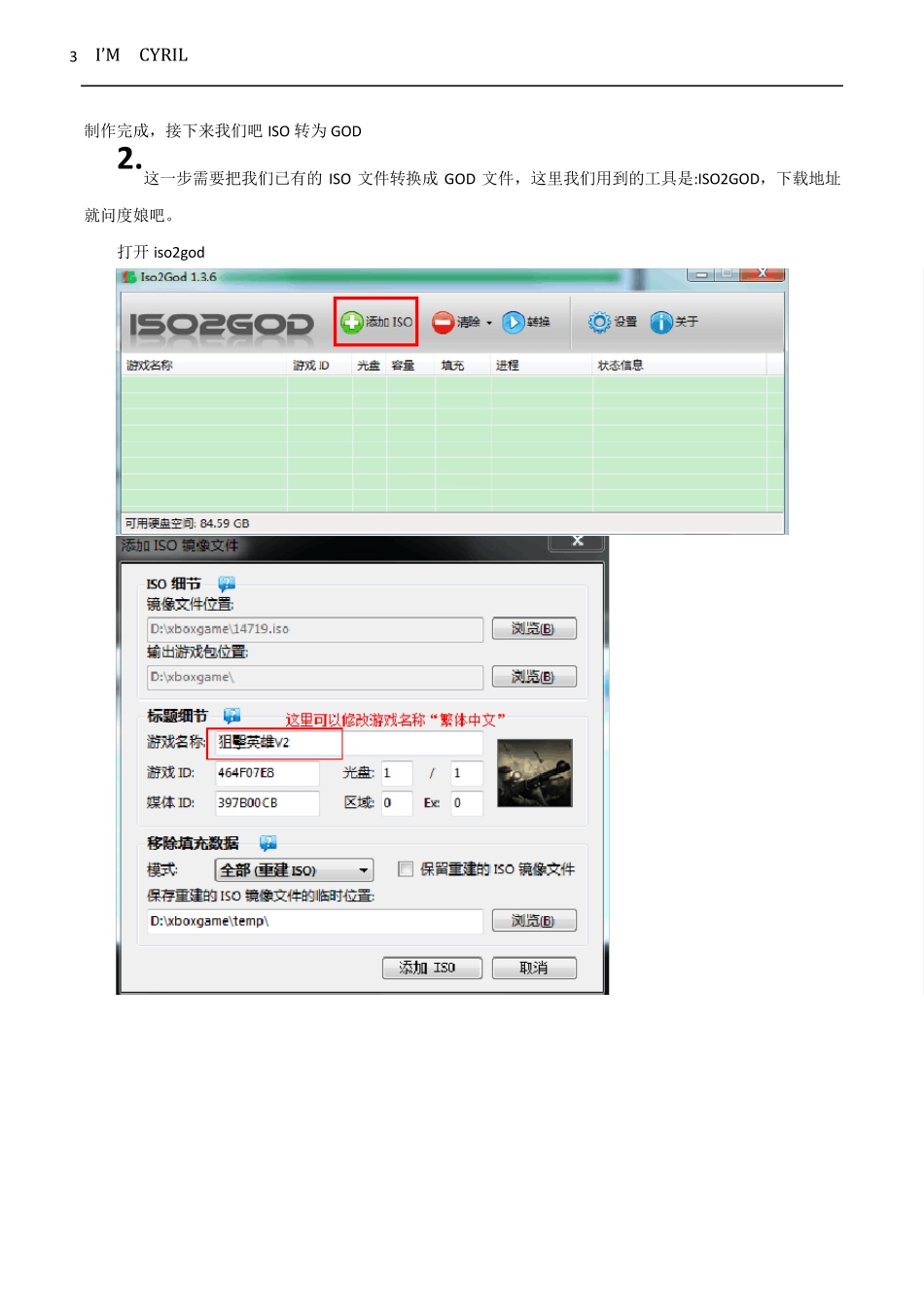Click the help icon beside 标题细节
924x1307 pixels.
[231, 716]
